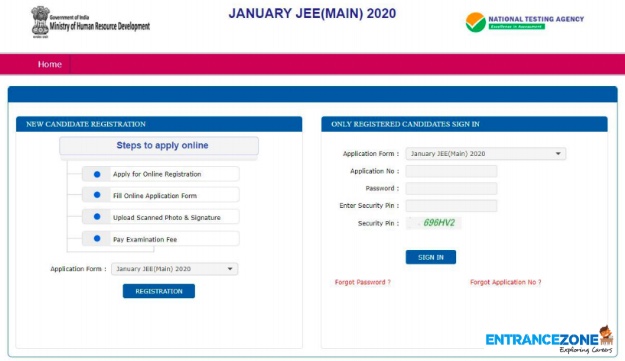Click the National Testing Agency checkmark logo
This screenshot has height=361, width=625.
pyautogui.click(x=476, y=22)
